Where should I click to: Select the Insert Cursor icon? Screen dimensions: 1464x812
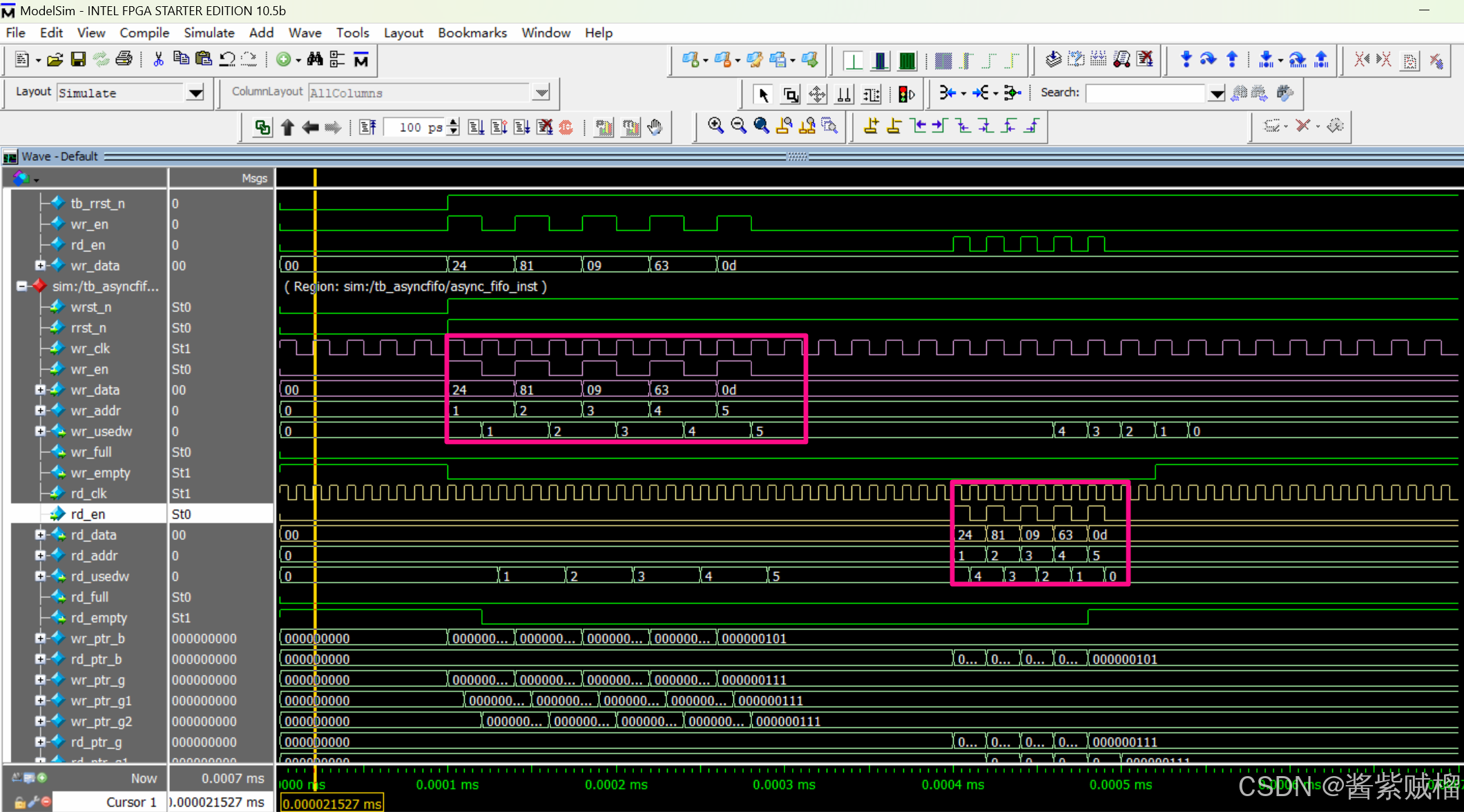coord(871,126)
